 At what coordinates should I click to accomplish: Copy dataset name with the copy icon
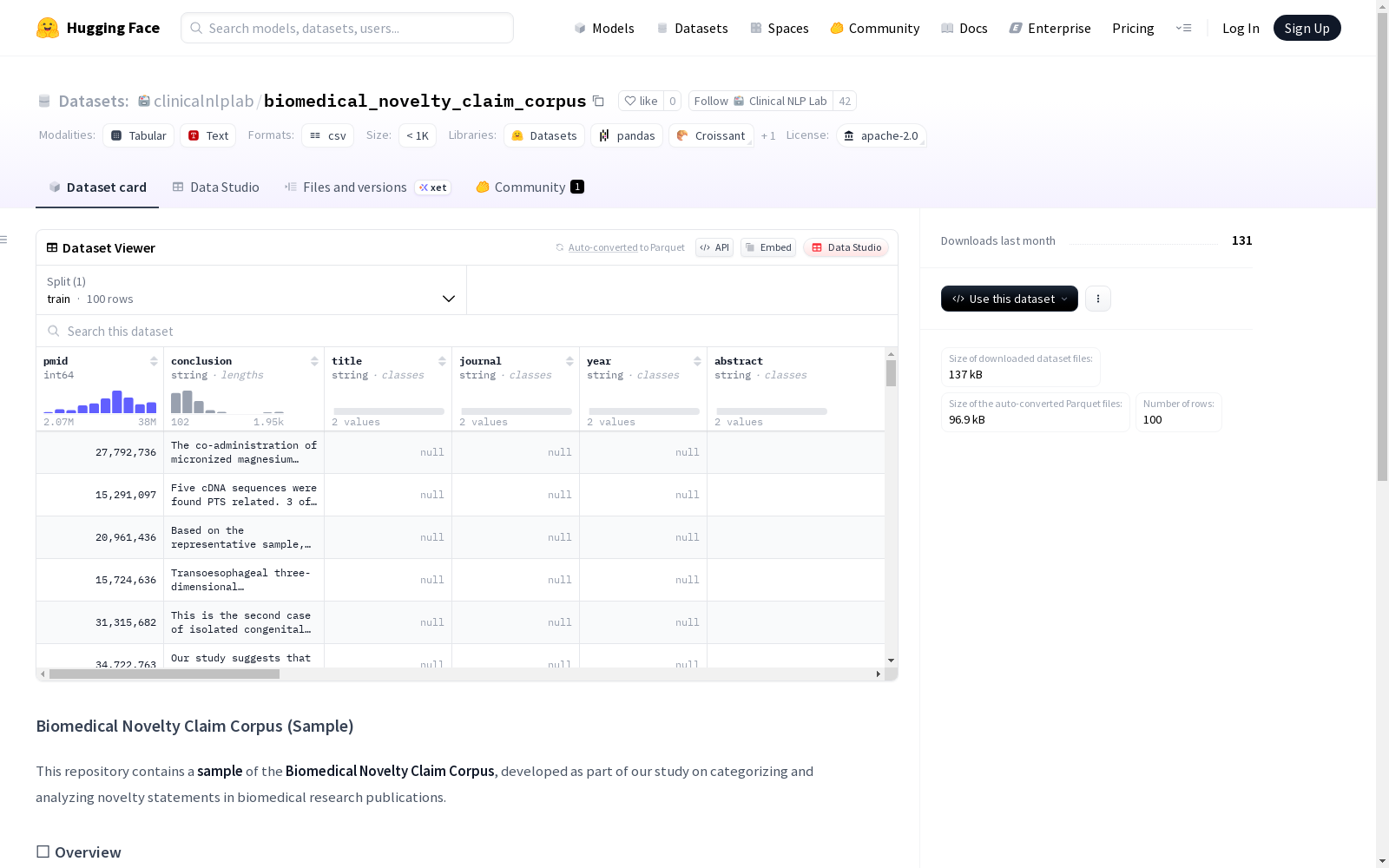coord(598,101)
